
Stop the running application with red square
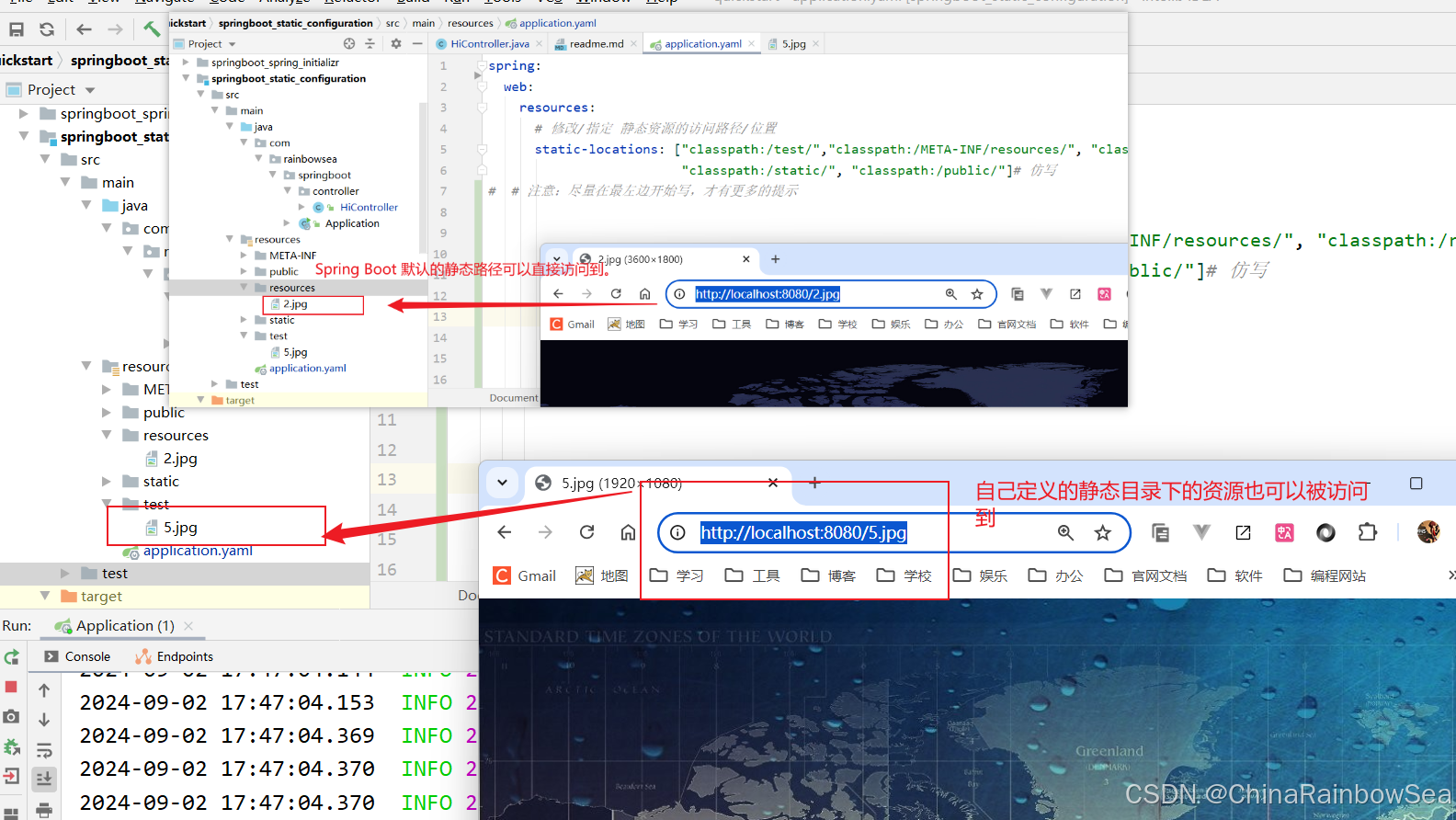coord(11,687)
